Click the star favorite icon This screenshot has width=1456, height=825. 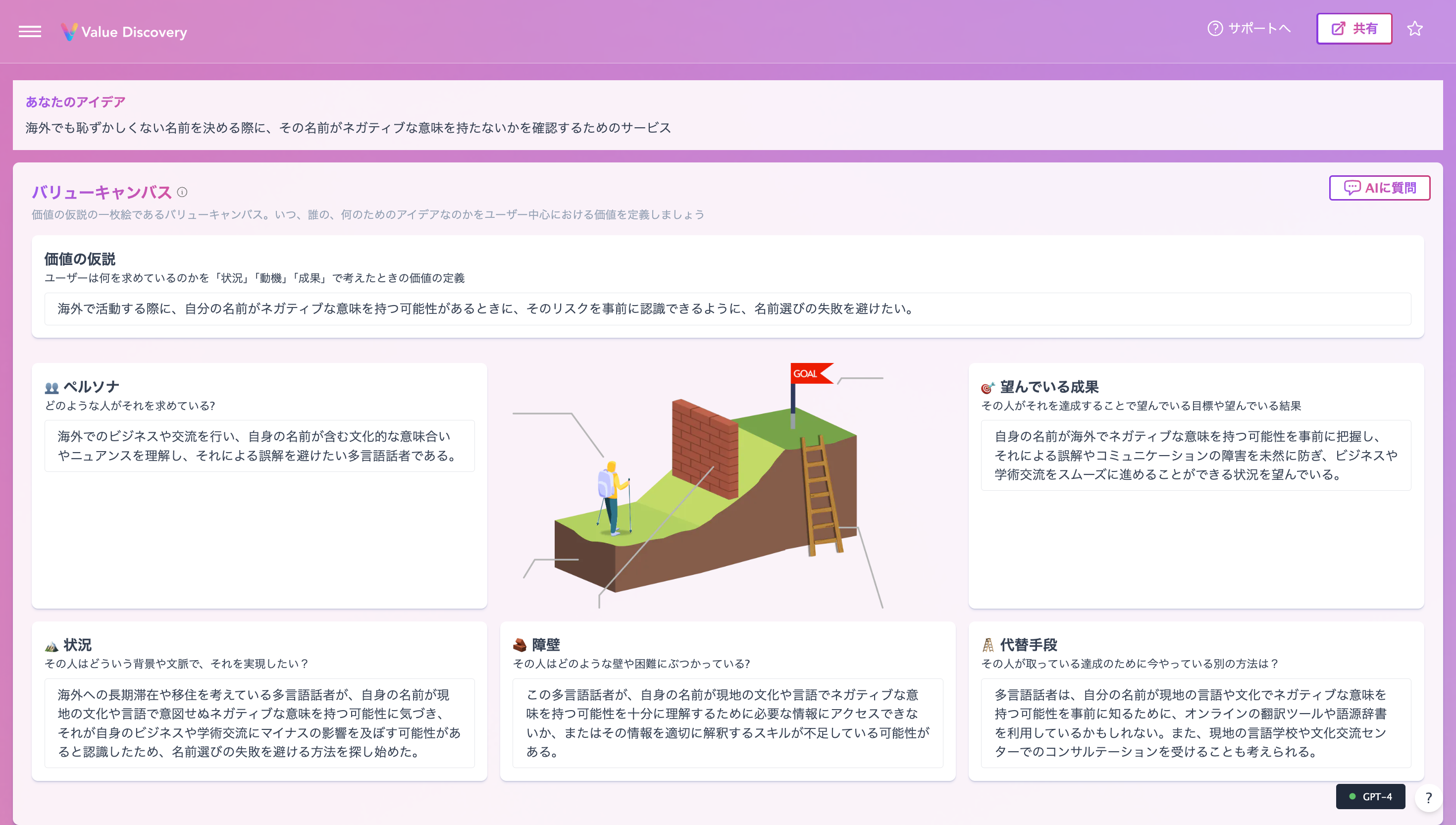click(1414, 29)
